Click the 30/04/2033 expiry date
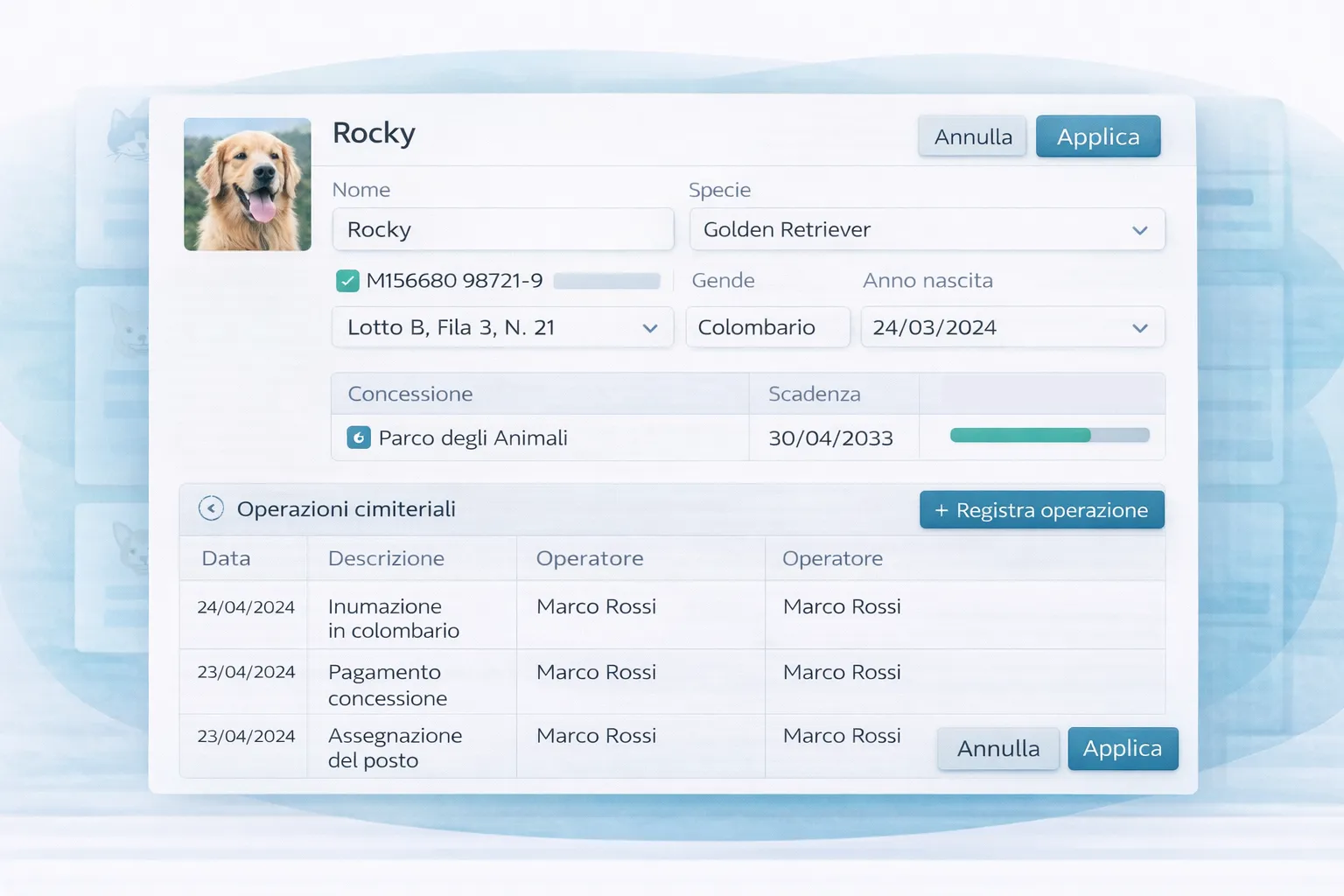This screenshot has height=896, width=1344. coord(830,438)
